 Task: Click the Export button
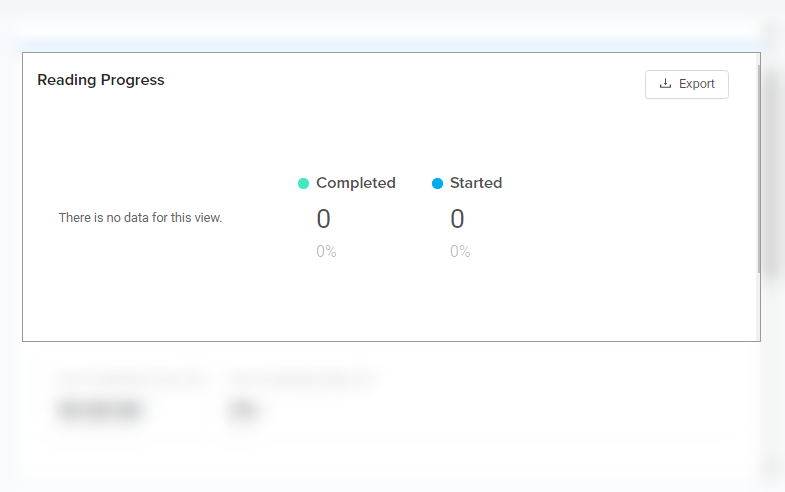[687, 84]
